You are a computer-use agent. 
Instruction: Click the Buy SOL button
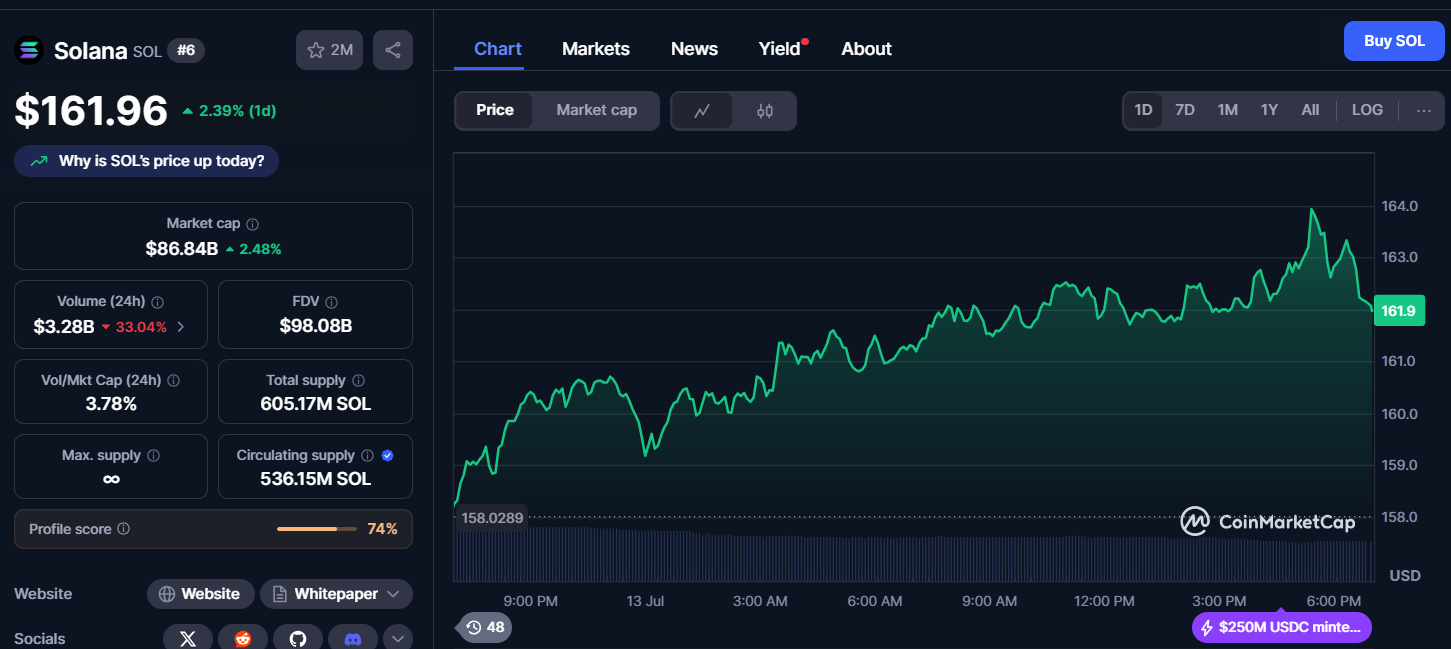(x=1394, y=41)
